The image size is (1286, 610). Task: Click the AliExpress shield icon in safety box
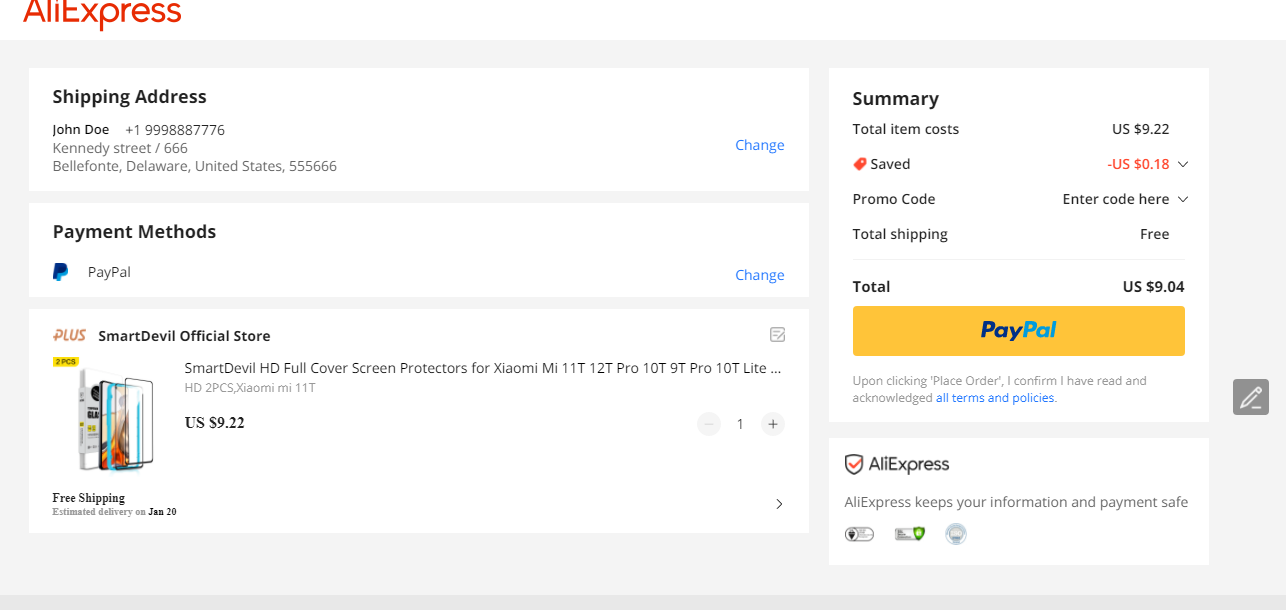point(853,464)
